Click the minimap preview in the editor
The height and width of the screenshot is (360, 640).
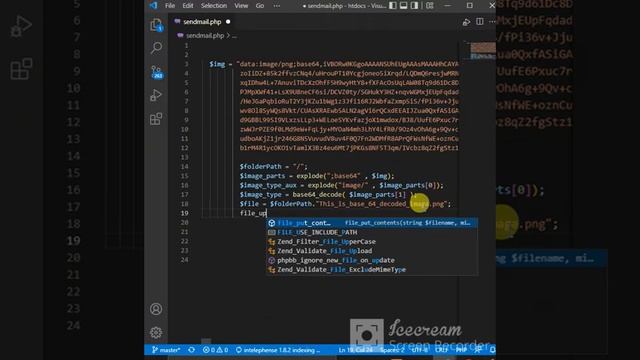pos(483,51)
